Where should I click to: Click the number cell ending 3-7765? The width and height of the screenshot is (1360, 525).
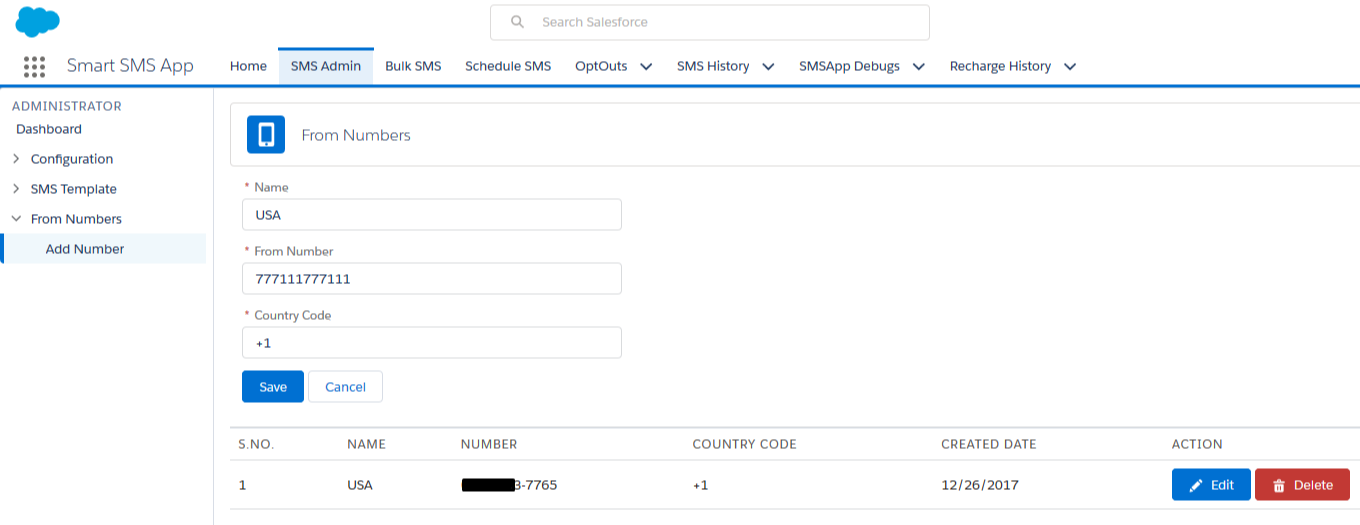point(509,485)
